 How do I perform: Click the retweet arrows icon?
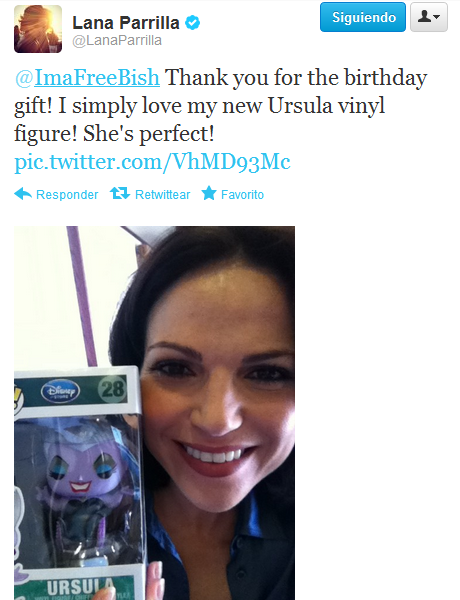click(x=120, y=193)
